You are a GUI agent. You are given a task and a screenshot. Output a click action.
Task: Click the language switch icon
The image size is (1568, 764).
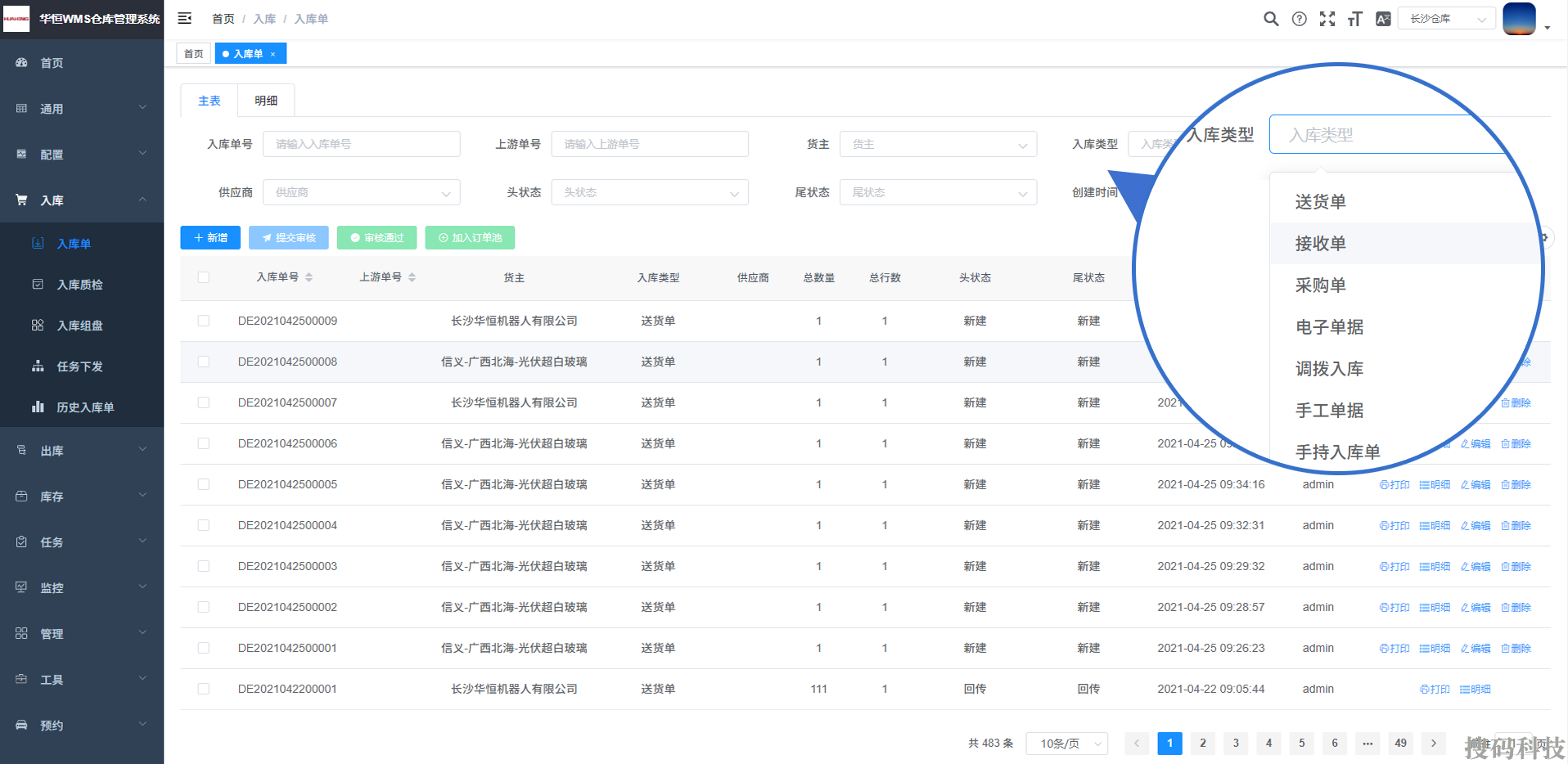tap(1383, 19)
